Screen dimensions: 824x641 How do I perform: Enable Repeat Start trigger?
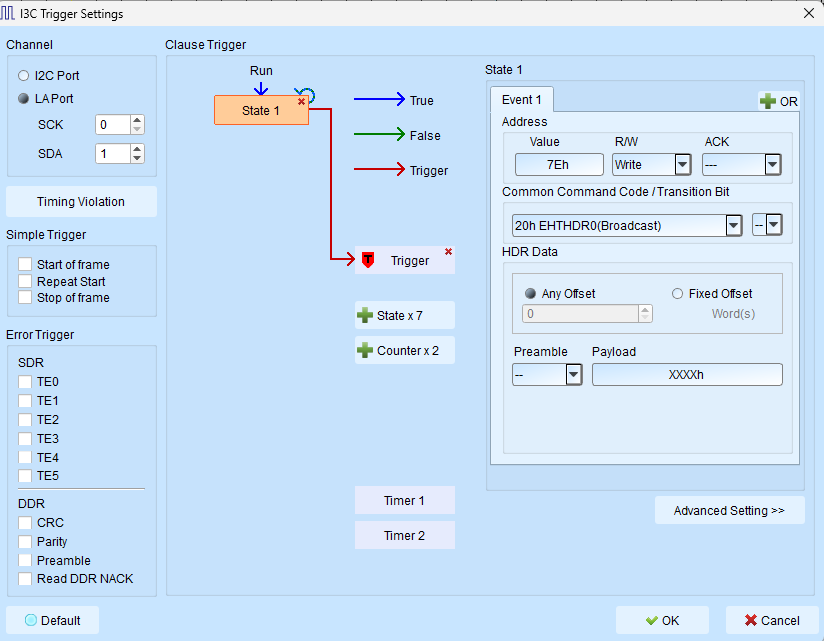[x=25, y=281]
